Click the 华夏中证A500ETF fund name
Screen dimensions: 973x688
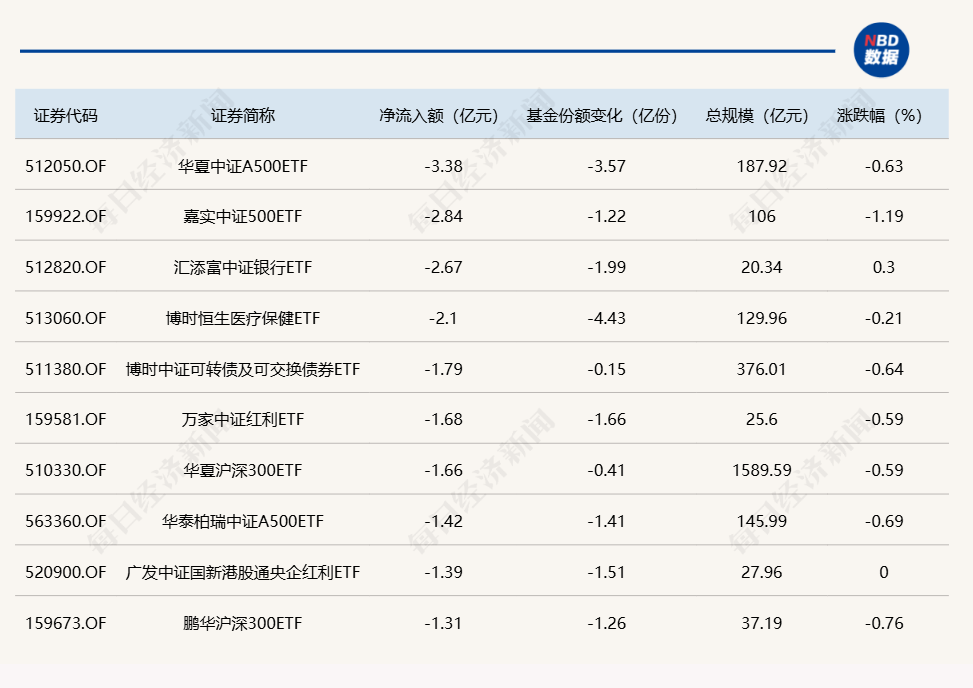[x=243, y=166]
